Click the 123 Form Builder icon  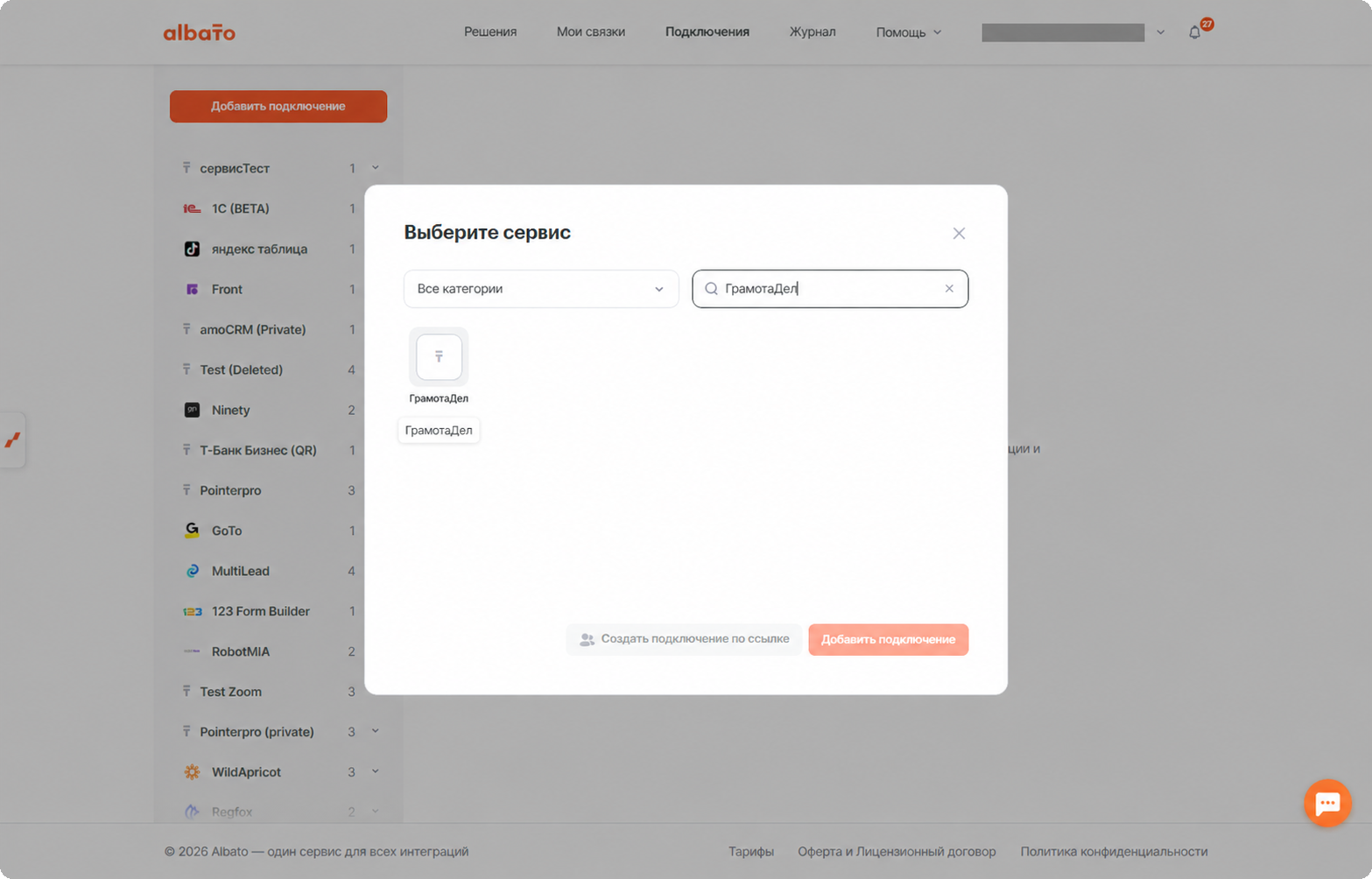192,611
